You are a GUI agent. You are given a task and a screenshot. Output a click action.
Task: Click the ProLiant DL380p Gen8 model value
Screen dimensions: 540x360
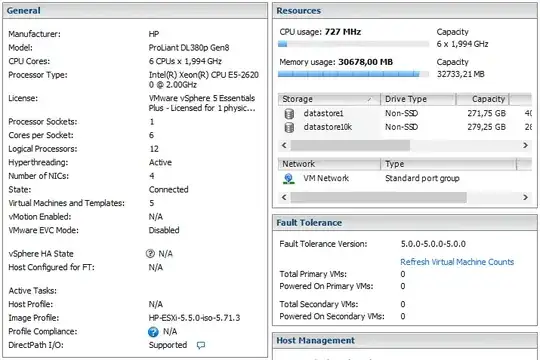click(189, 48)
